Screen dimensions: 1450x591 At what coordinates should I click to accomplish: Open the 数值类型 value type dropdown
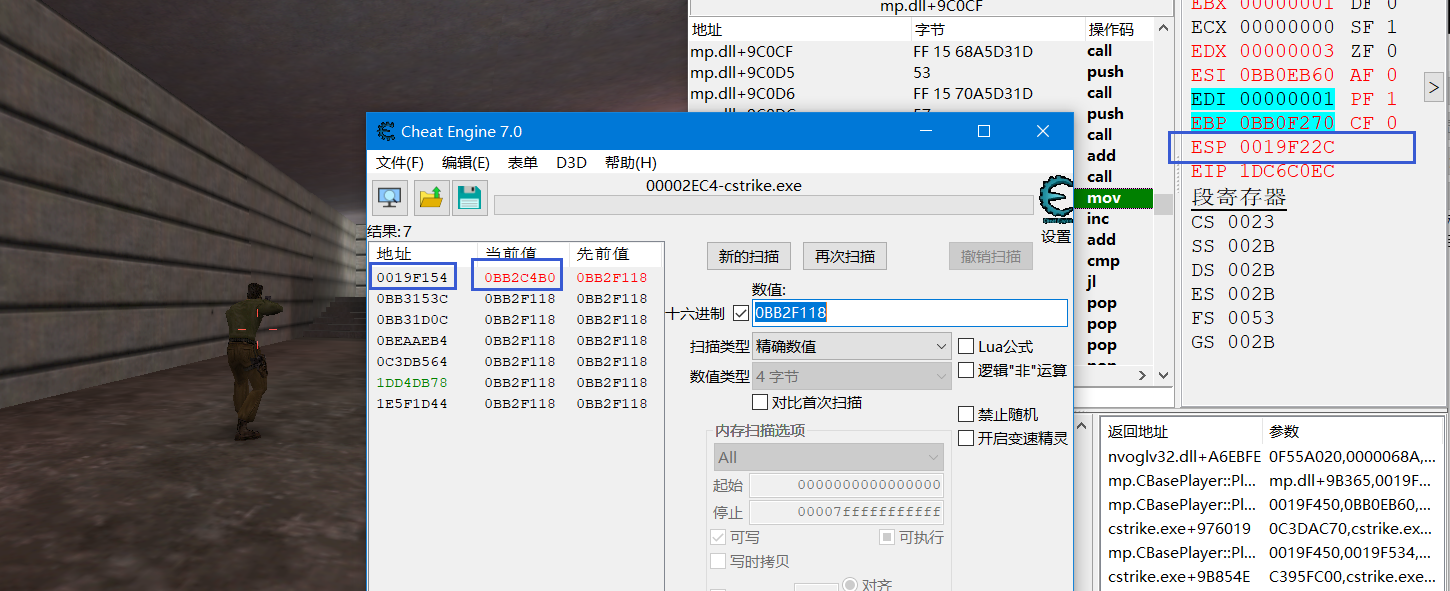(851, 376)
